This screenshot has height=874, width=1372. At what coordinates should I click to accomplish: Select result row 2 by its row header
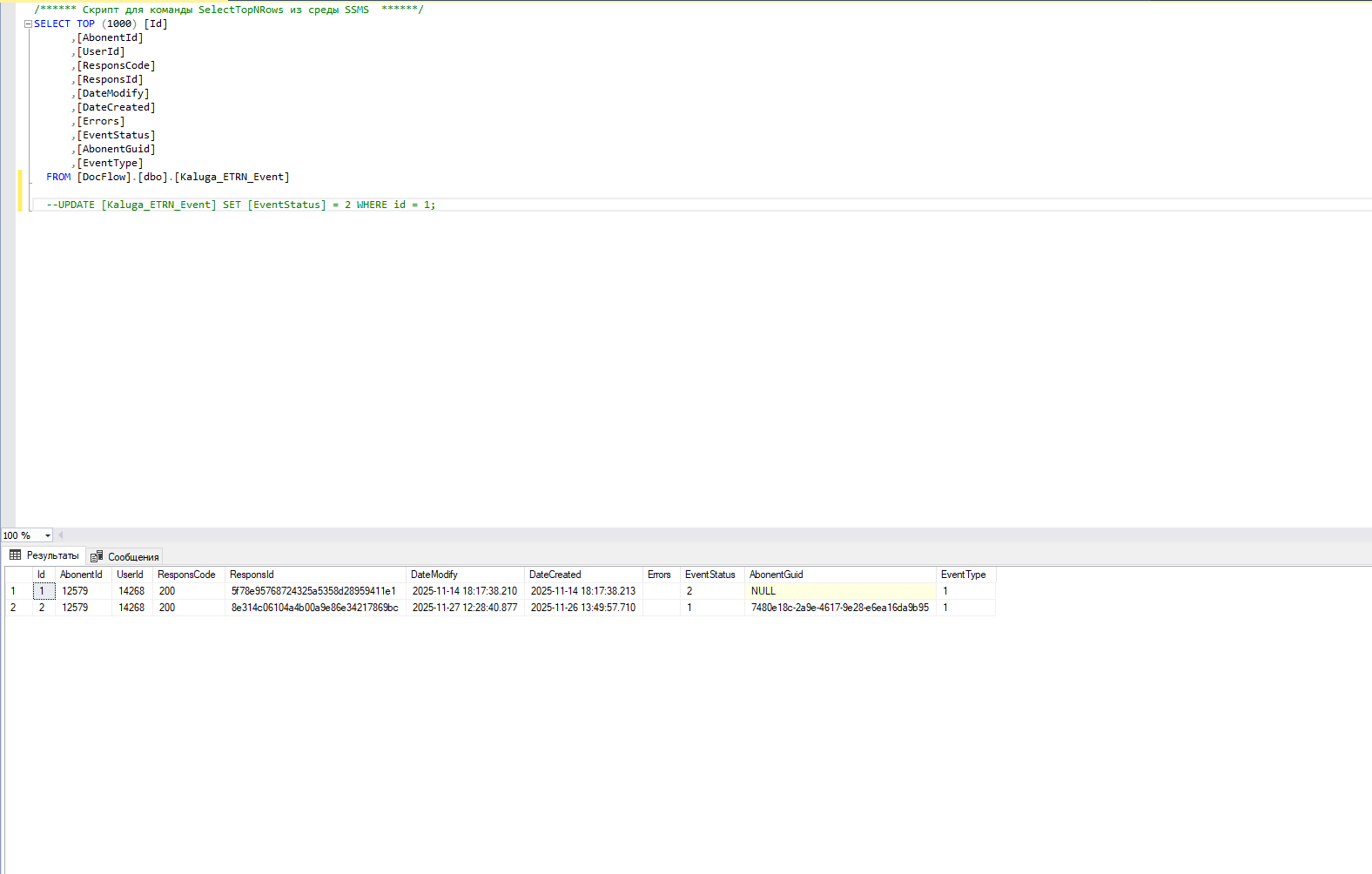pos(18,608)
